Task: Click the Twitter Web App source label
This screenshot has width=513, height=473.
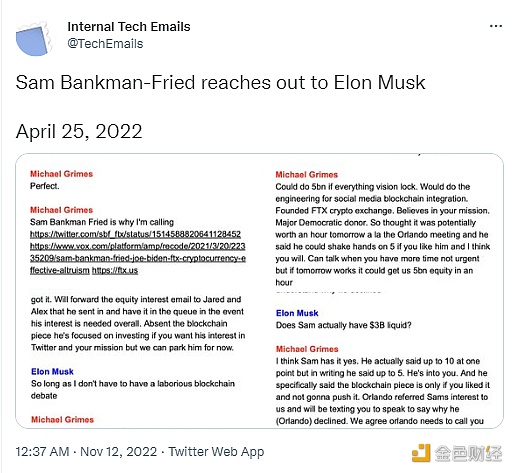Action: click(x=216, y=452)
